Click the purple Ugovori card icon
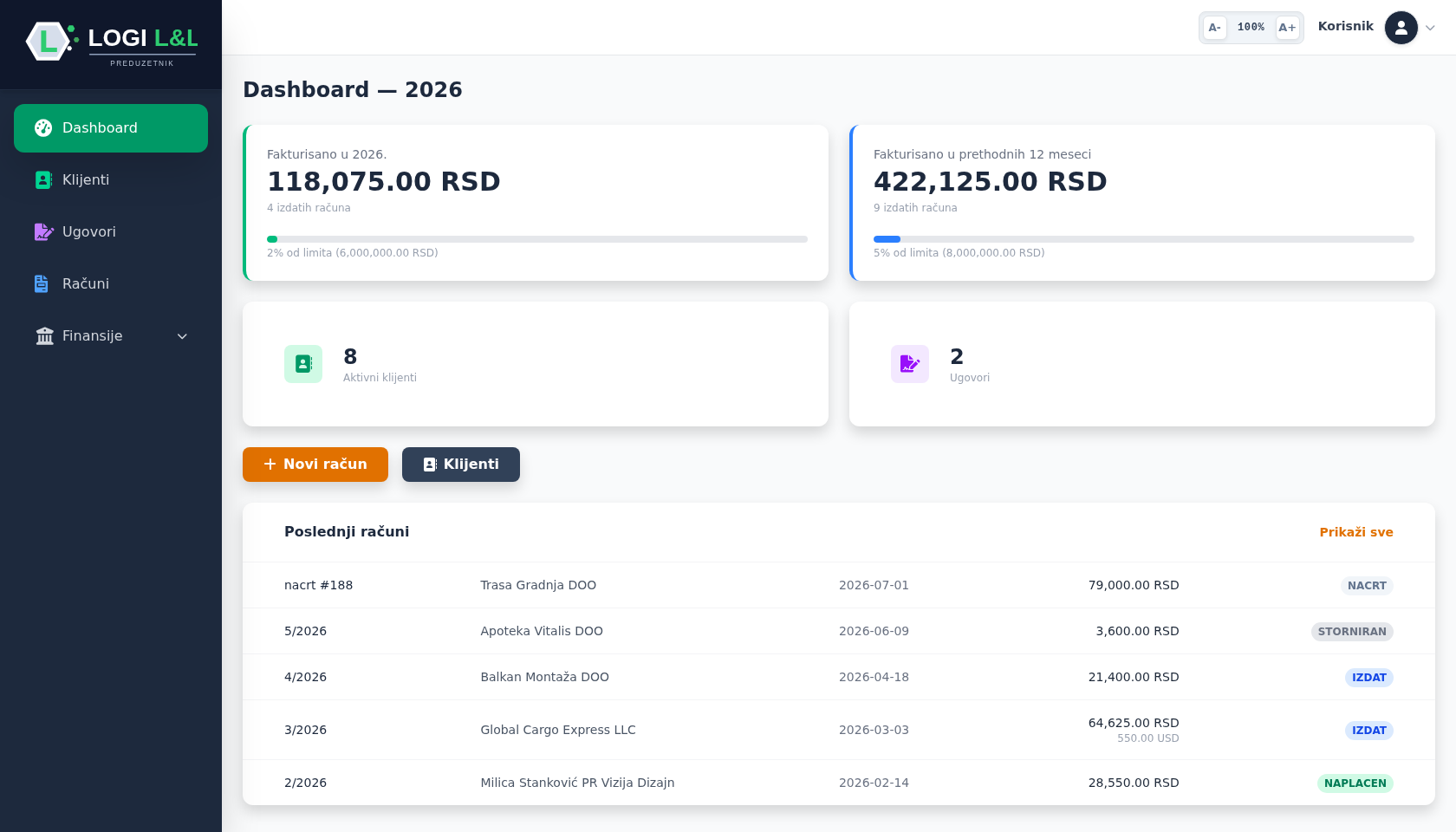The image size is (1456, 832). point(910,364)
